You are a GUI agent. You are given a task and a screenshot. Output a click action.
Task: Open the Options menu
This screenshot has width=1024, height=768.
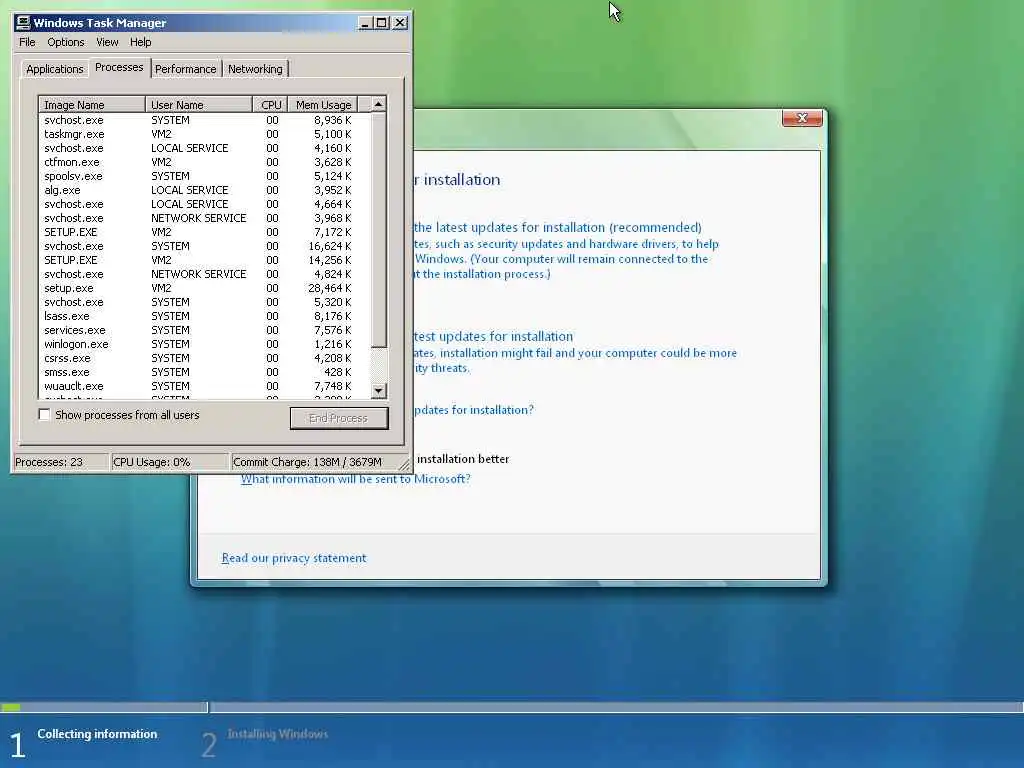(65, 42)
